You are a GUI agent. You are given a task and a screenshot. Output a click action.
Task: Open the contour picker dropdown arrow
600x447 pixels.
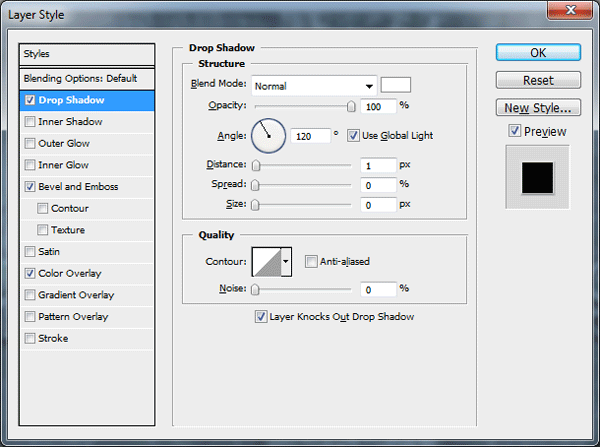(286, 262)
